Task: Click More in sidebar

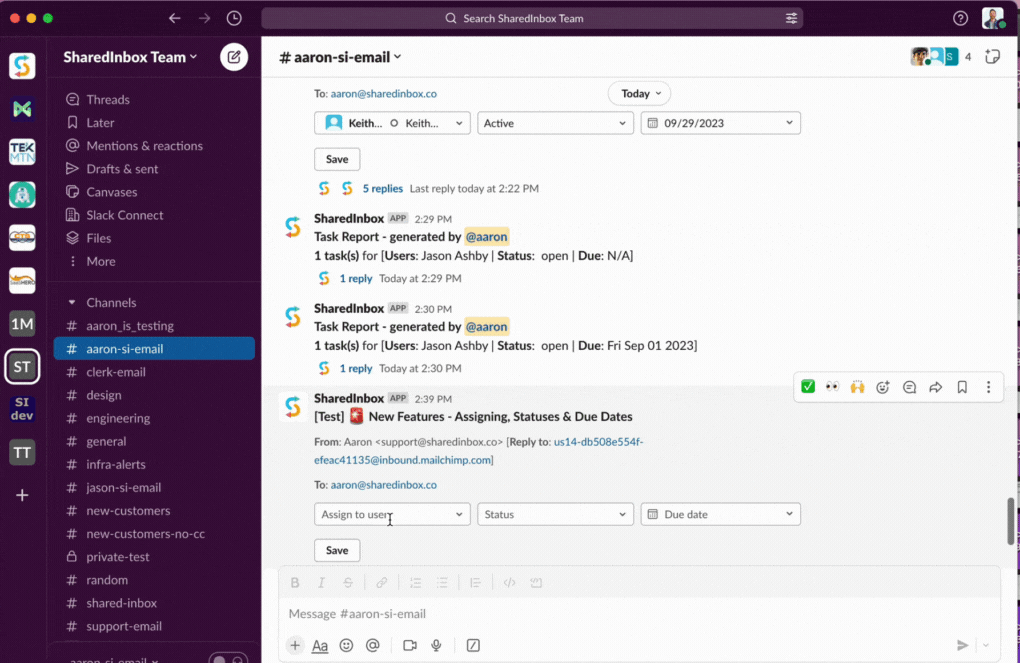Action: pyautogui.click(x=101, y=261)
